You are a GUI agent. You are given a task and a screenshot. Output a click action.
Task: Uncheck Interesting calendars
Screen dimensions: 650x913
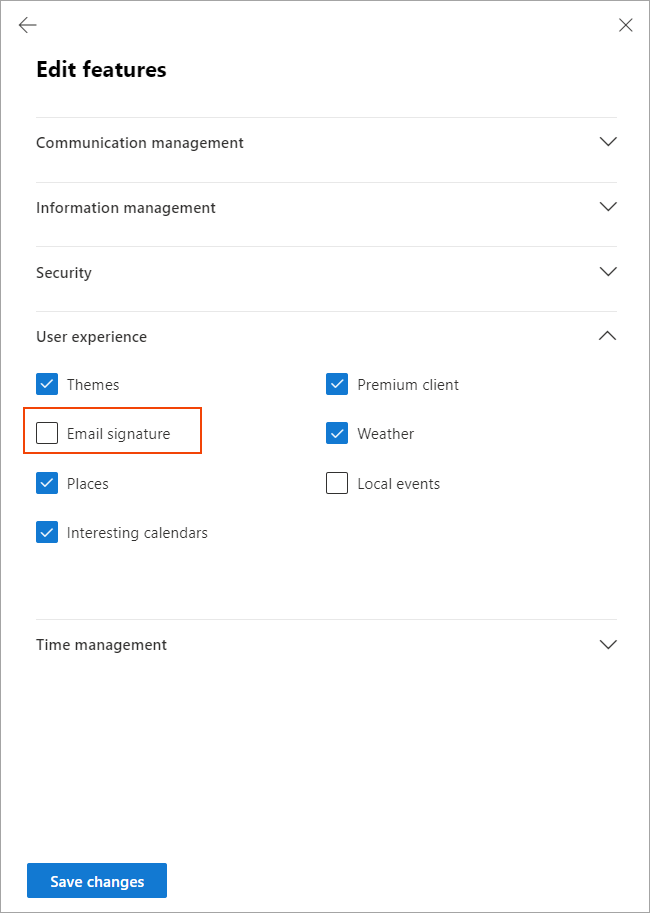[46, 532]
